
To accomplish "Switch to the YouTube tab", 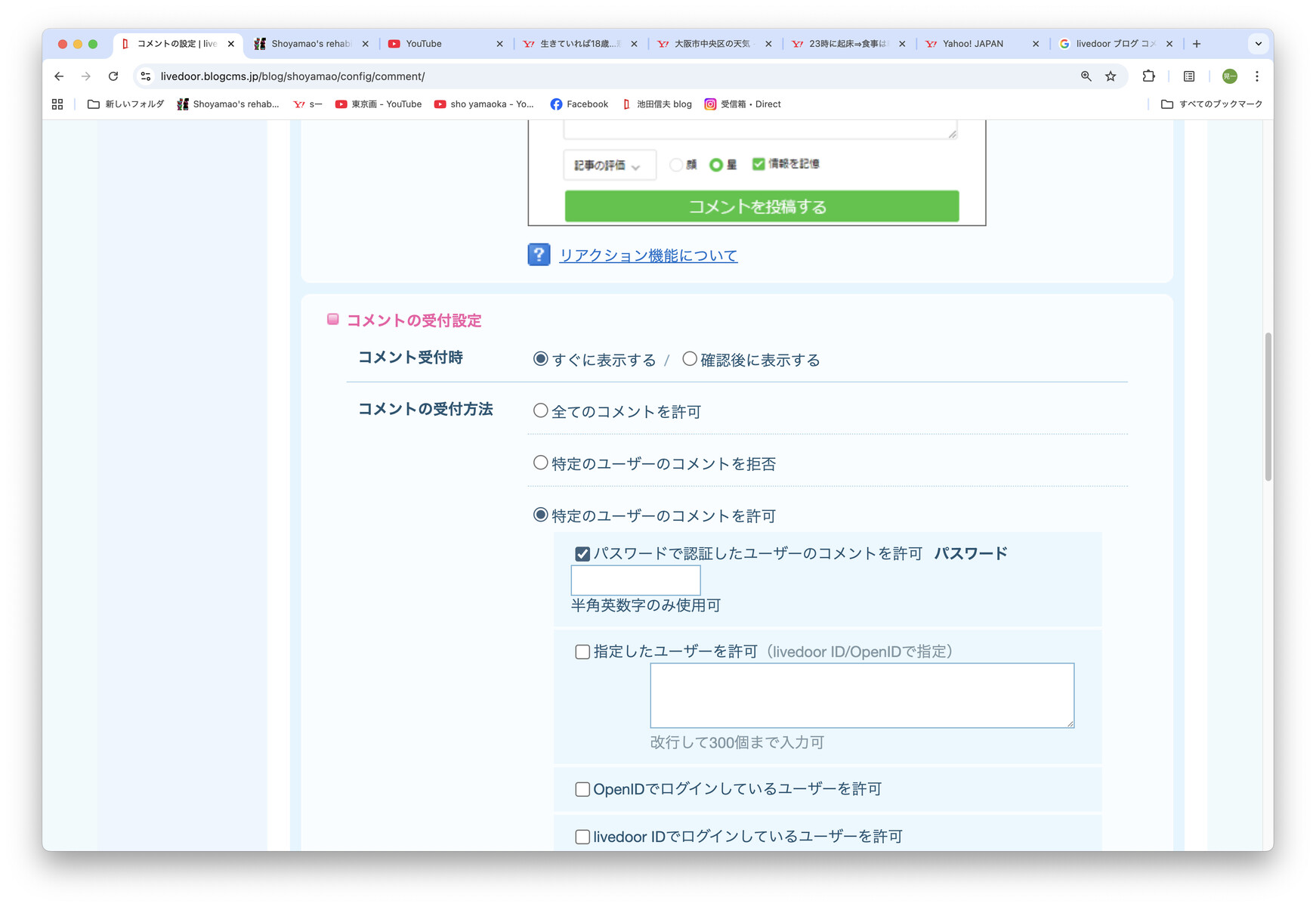I will (x=423, y=44).
